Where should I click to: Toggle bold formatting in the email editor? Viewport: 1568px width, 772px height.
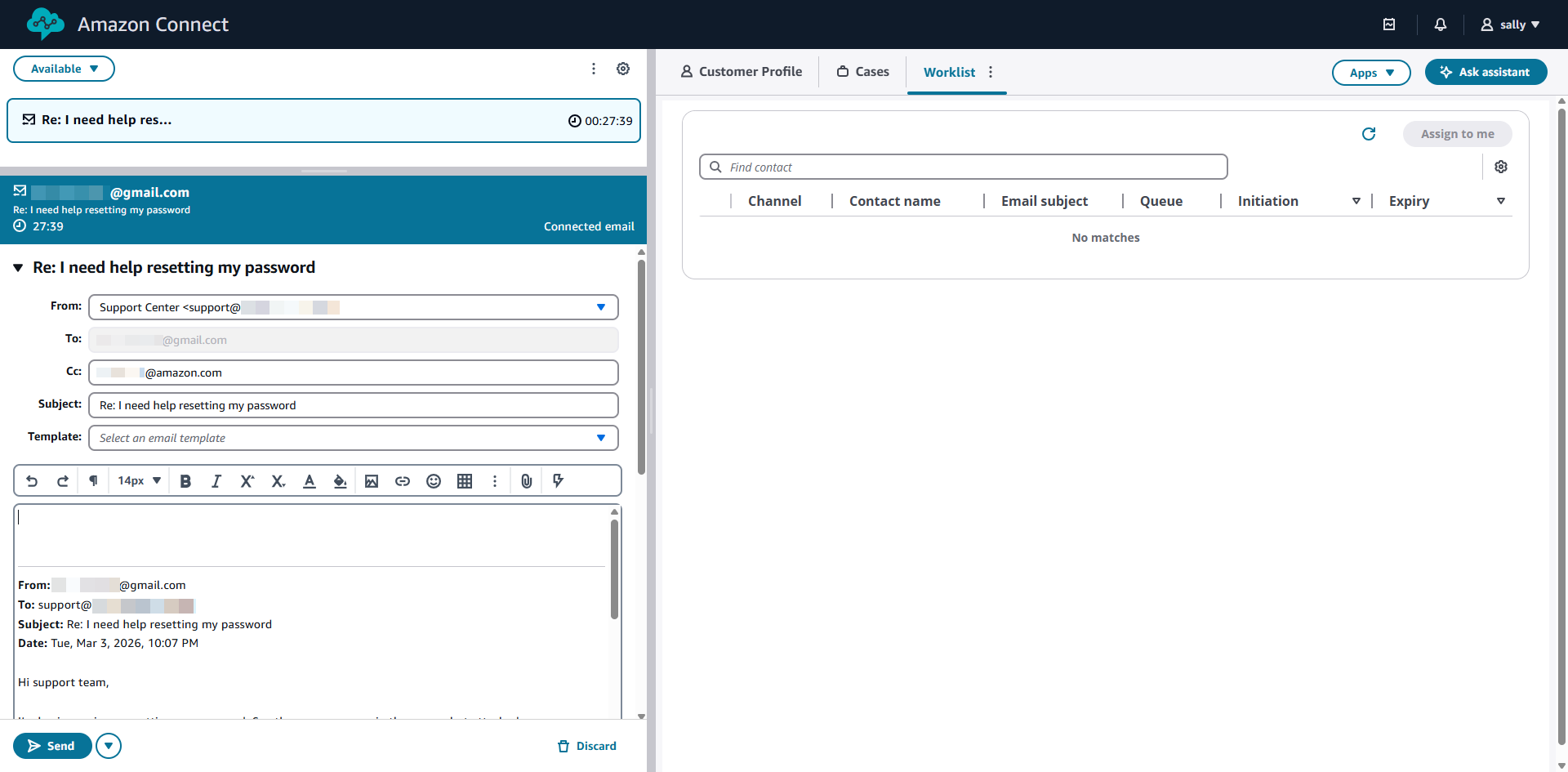pos(185,480)
